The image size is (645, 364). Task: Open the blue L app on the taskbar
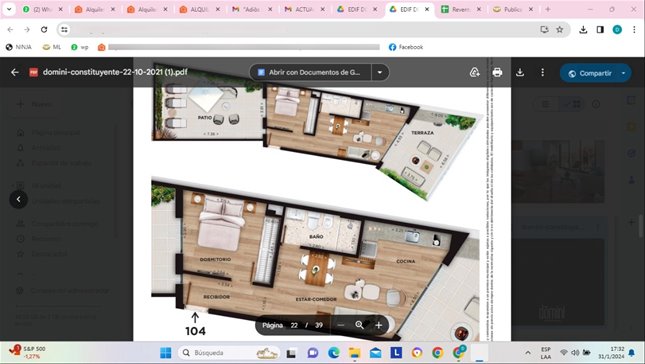(x=396, y=352)
